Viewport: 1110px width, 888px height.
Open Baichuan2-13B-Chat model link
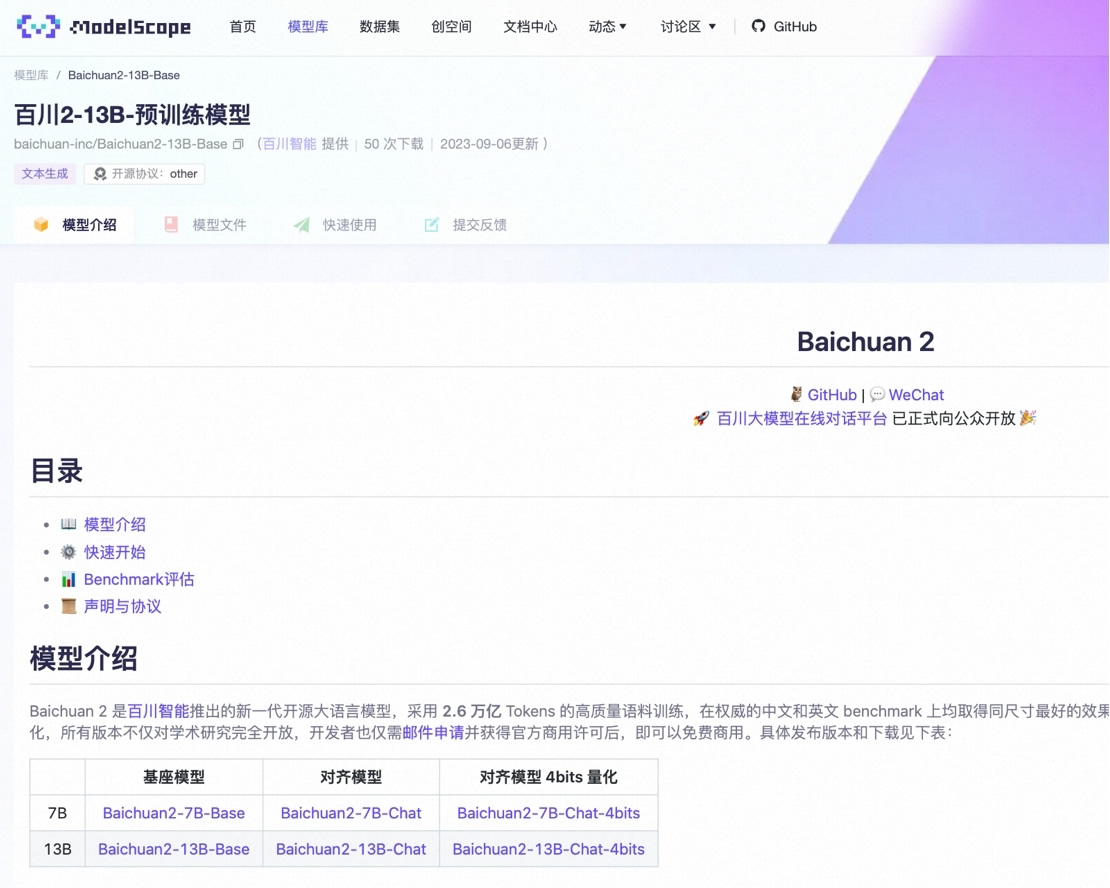(x=351, y=849)
